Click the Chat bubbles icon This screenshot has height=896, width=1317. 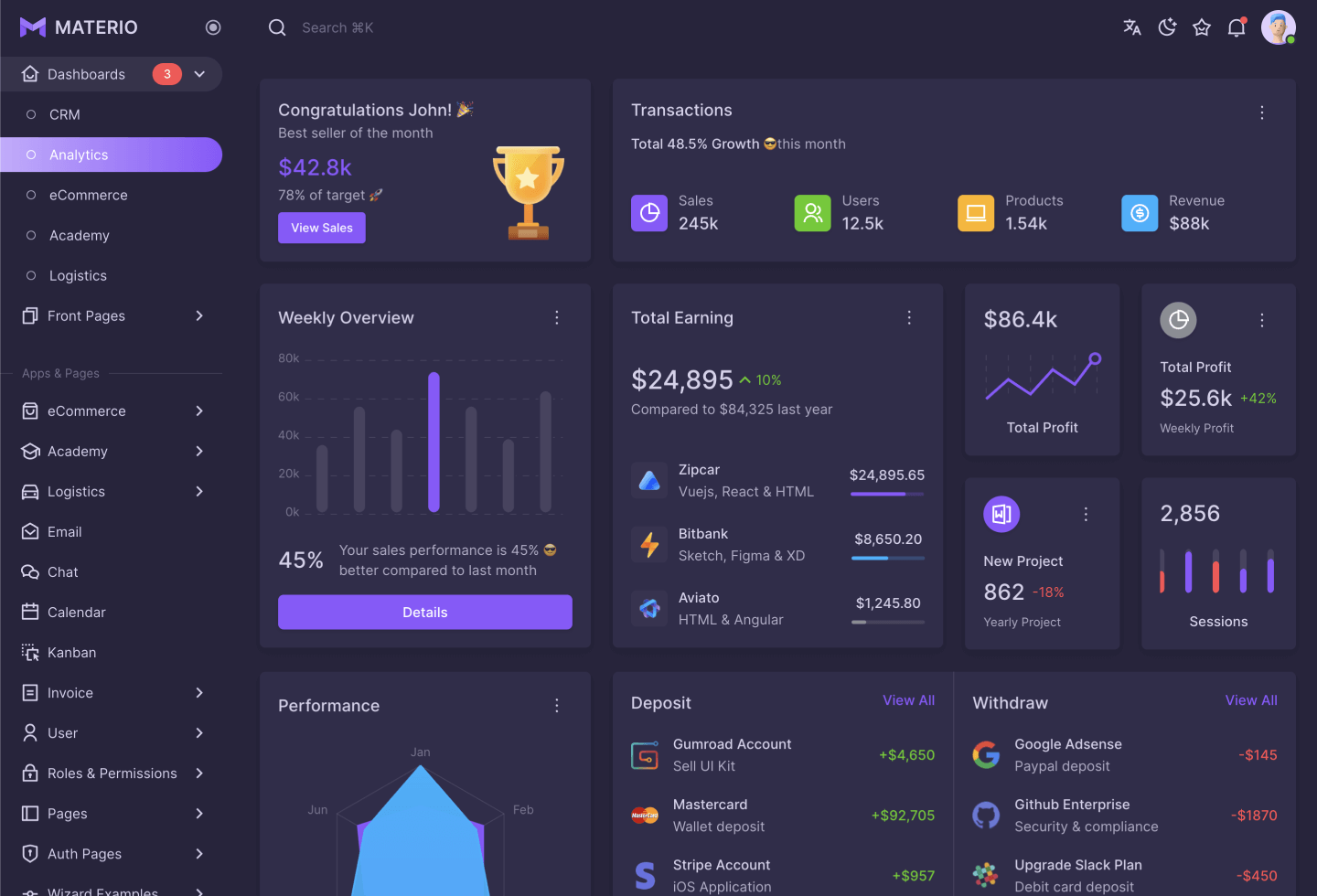pyautogui.click(x=30, y=571)
